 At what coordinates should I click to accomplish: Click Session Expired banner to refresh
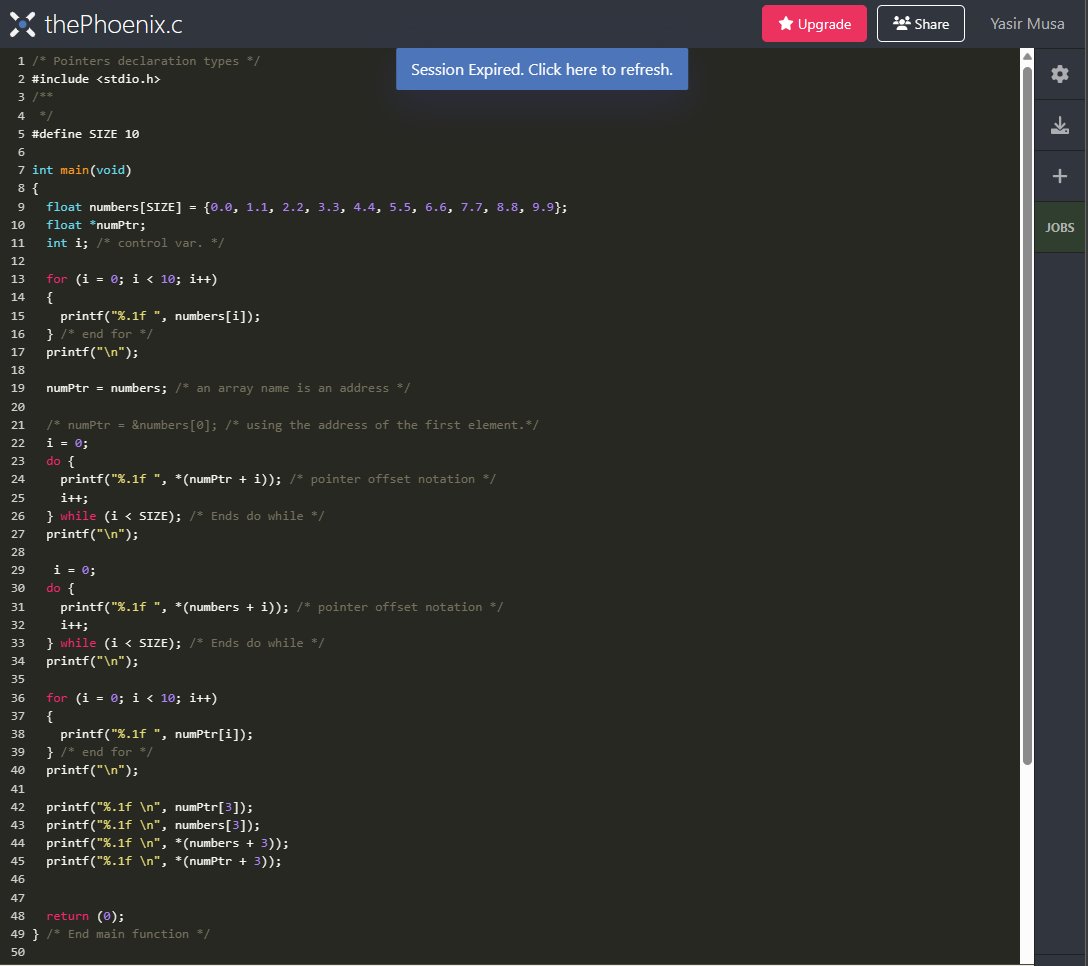[542, 69]
